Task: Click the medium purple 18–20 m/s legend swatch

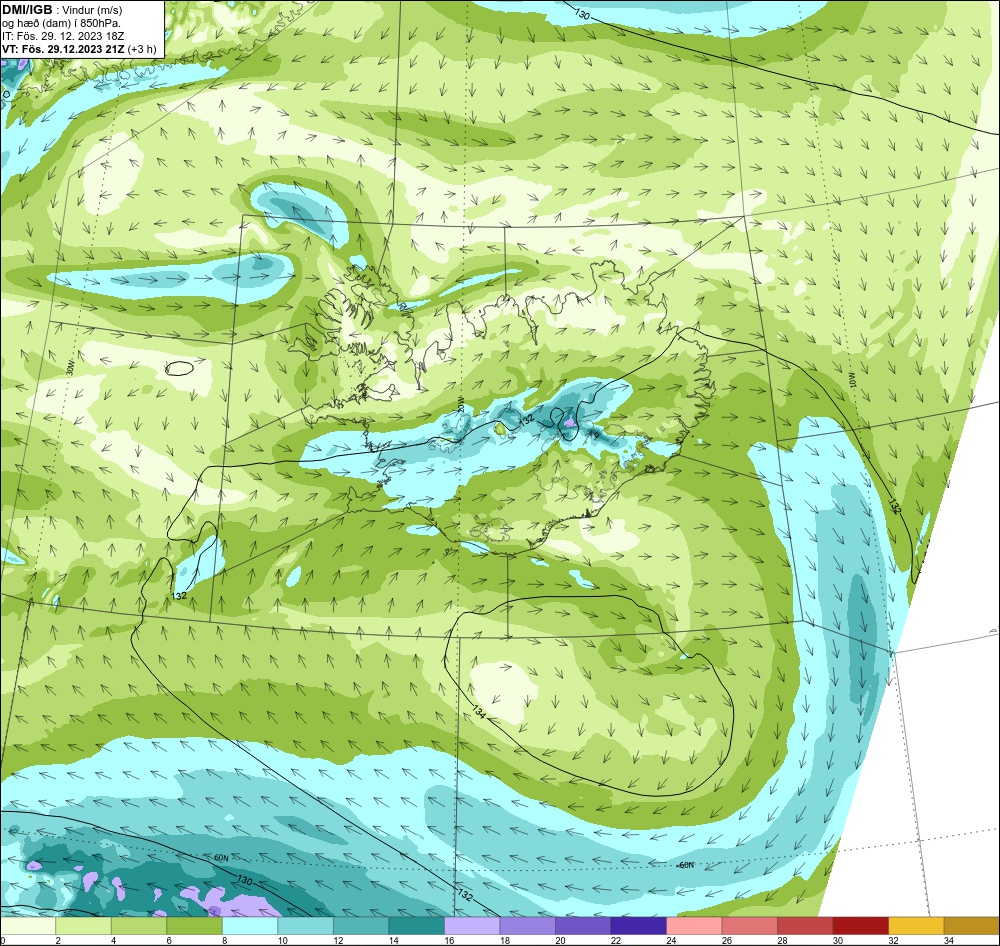Action: (527, 926)
